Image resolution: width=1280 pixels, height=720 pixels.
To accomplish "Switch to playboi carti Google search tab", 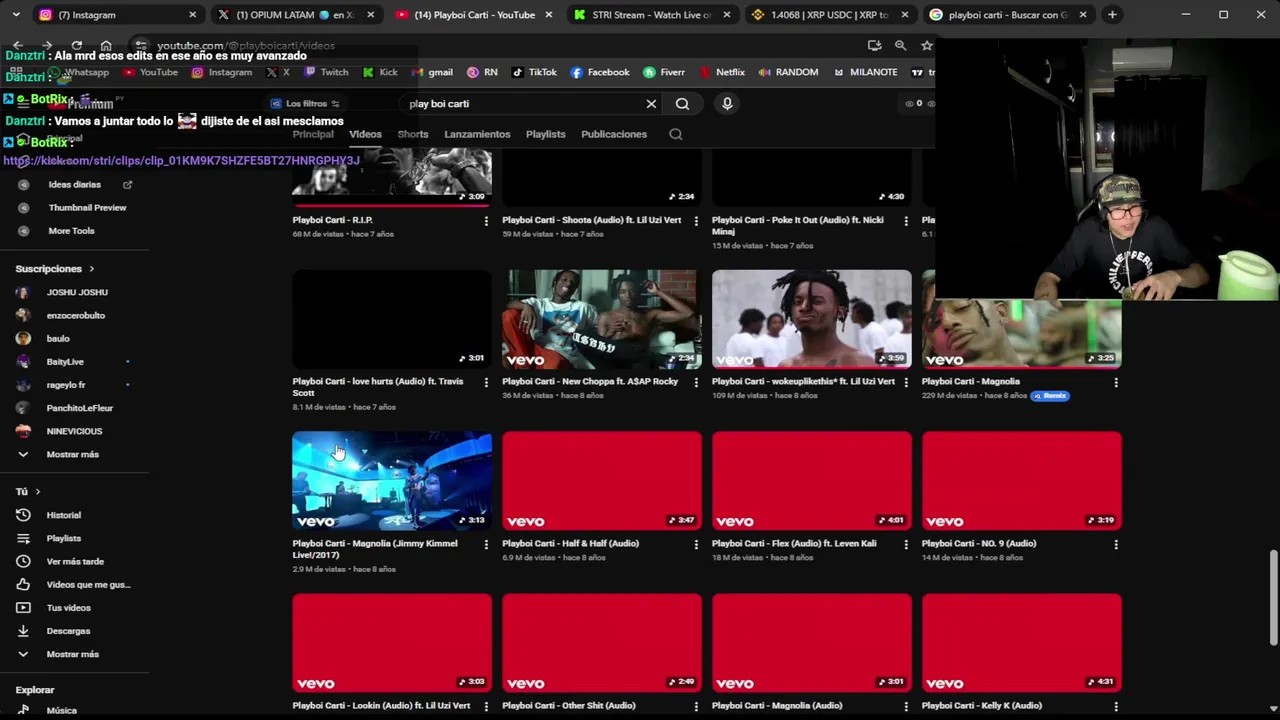I will pyautogui.click(x=1007, y=14).
